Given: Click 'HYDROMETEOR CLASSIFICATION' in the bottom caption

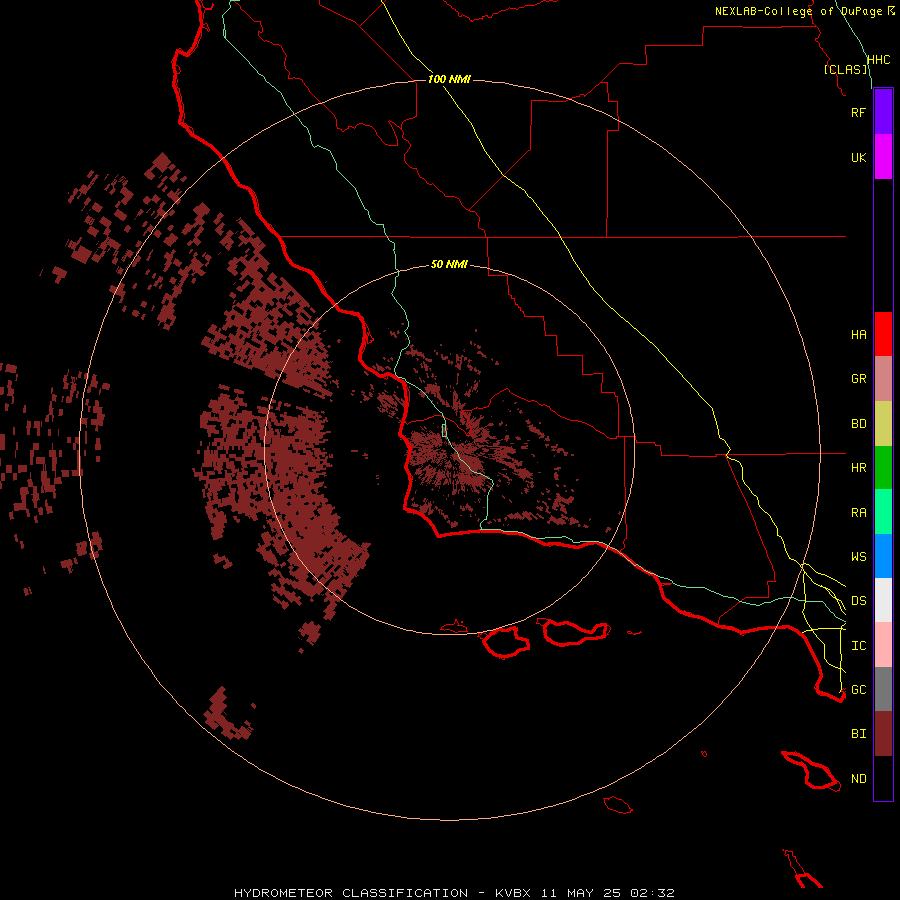Looking at the screenshot, I should pyautogui.click(x=351, y=893).
